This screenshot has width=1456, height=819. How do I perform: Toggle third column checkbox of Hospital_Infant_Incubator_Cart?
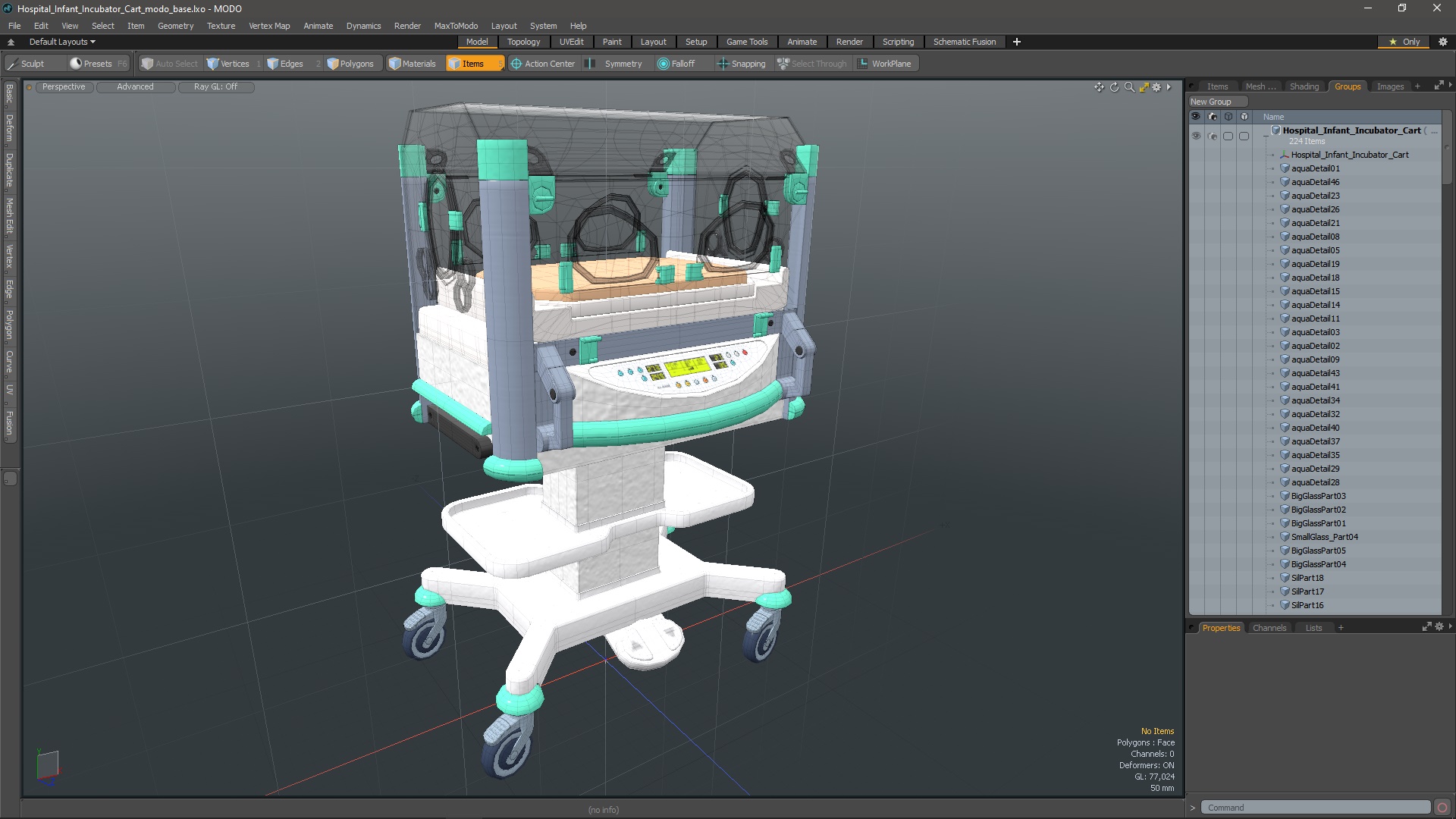[x=1228, y=136]
